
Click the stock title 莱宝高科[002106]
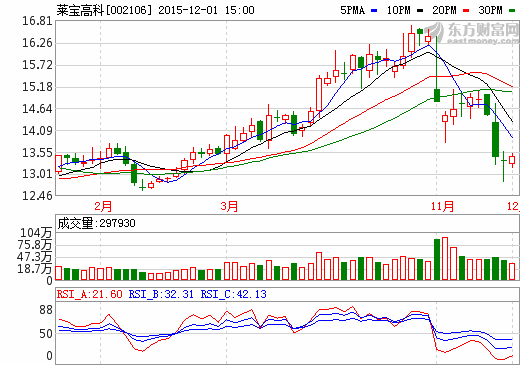coord(104,10)
